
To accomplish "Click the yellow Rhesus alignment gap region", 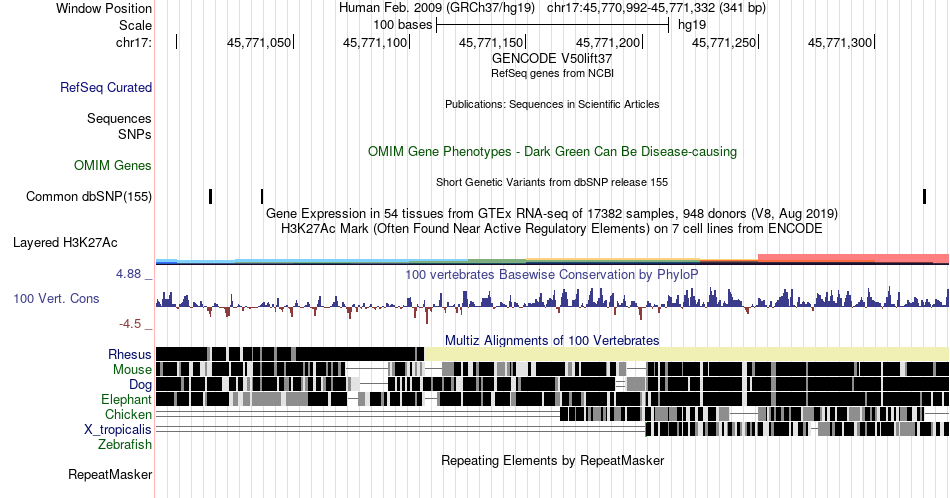I will pyautogui.click(x=686, y=354).
